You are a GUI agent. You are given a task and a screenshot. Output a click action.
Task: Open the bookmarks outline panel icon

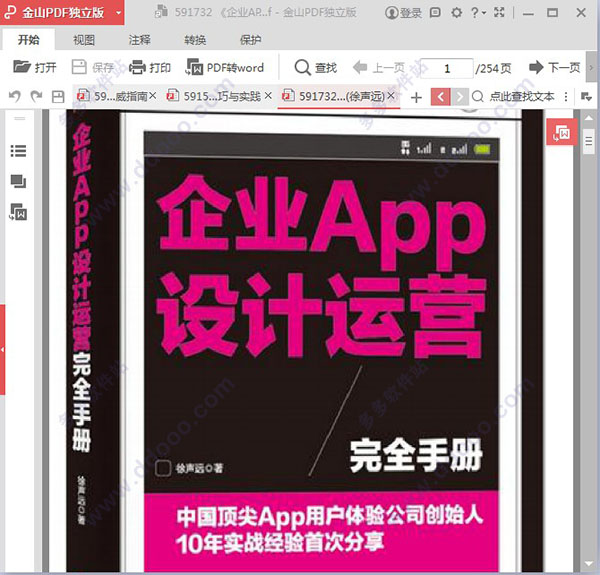click(x=18, y=151)
